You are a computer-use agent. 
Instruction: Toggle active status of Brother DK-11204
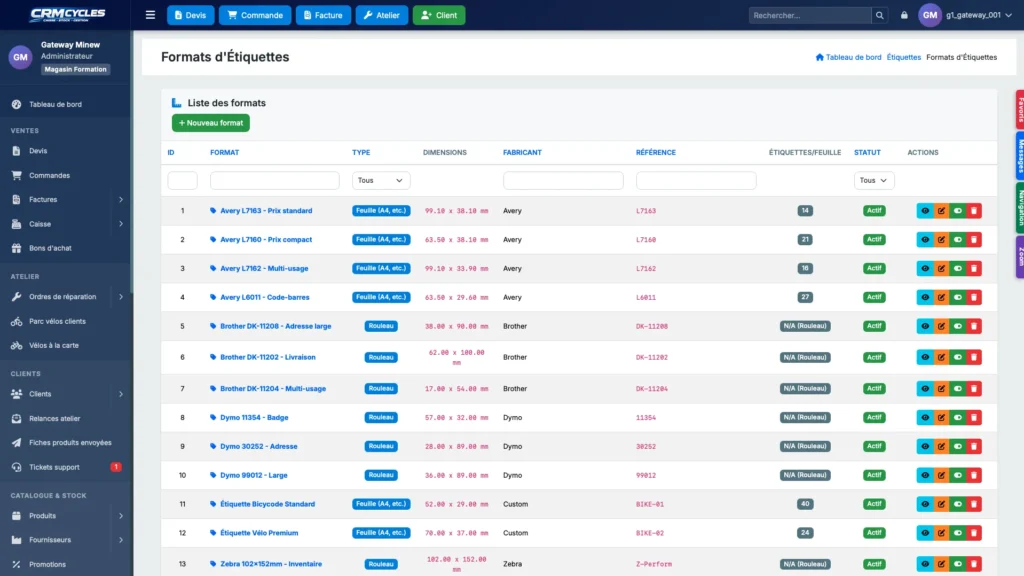[957, 389]
